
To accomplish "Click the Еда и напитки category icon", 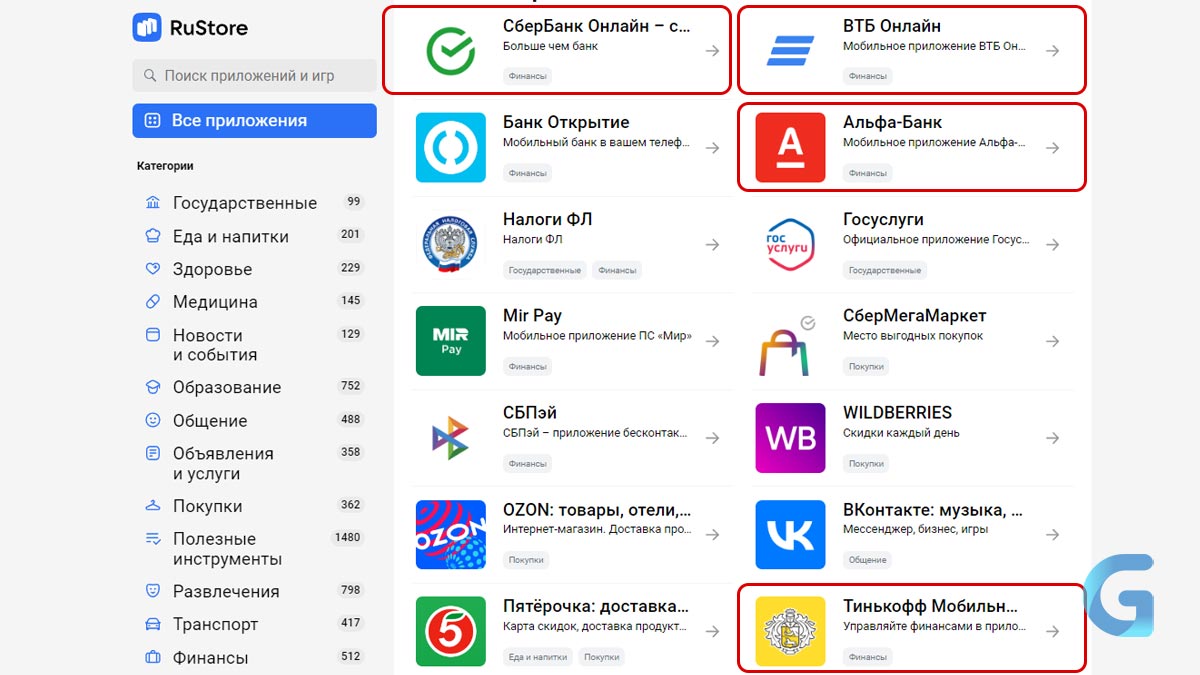I will pos(153,236).
